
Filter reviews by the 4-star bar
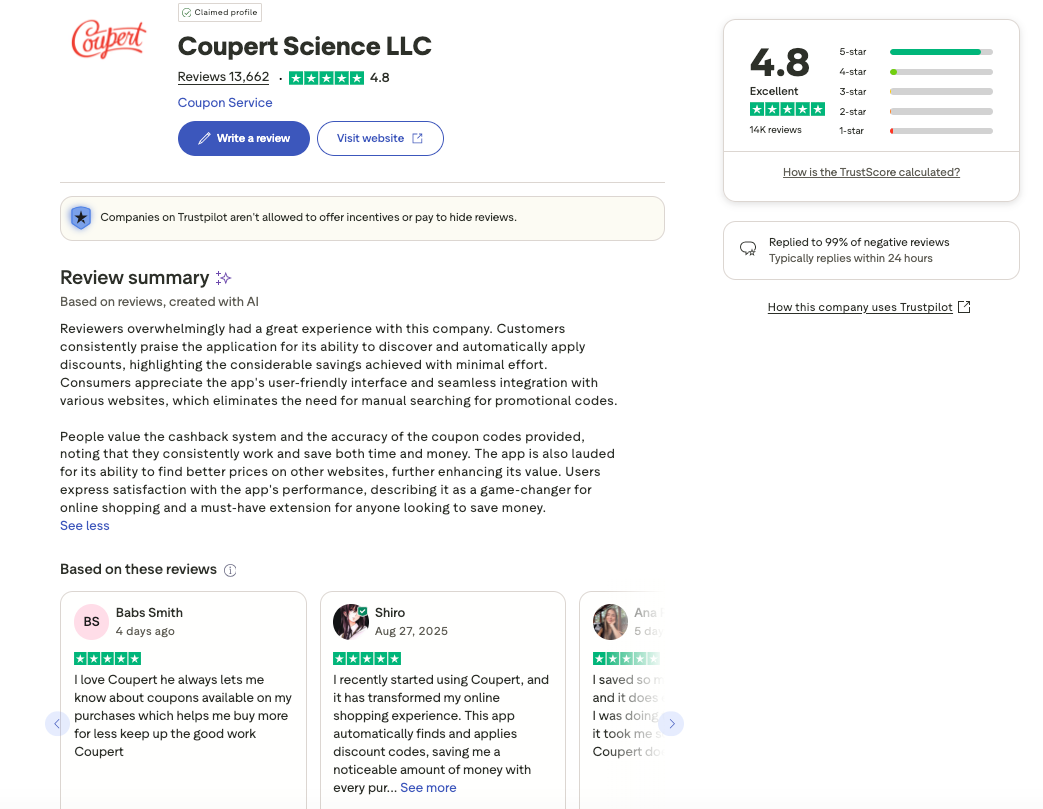(941, 72)
